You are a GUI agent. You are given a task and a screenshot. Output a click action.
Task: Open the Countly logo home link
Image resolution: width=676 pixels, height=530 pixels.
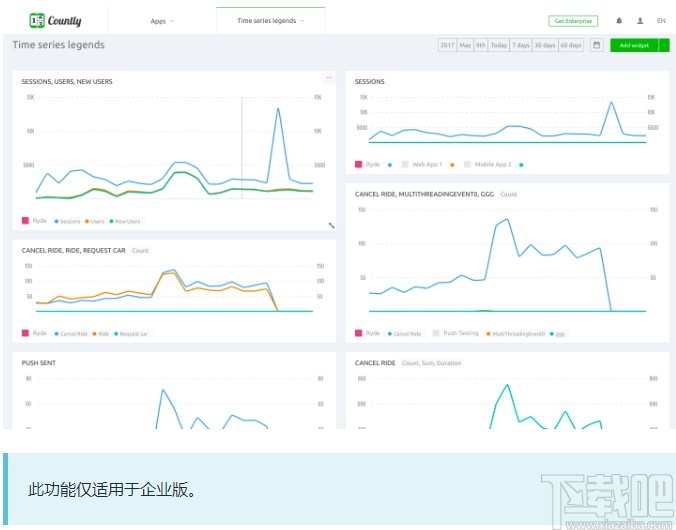pos(55,20)
